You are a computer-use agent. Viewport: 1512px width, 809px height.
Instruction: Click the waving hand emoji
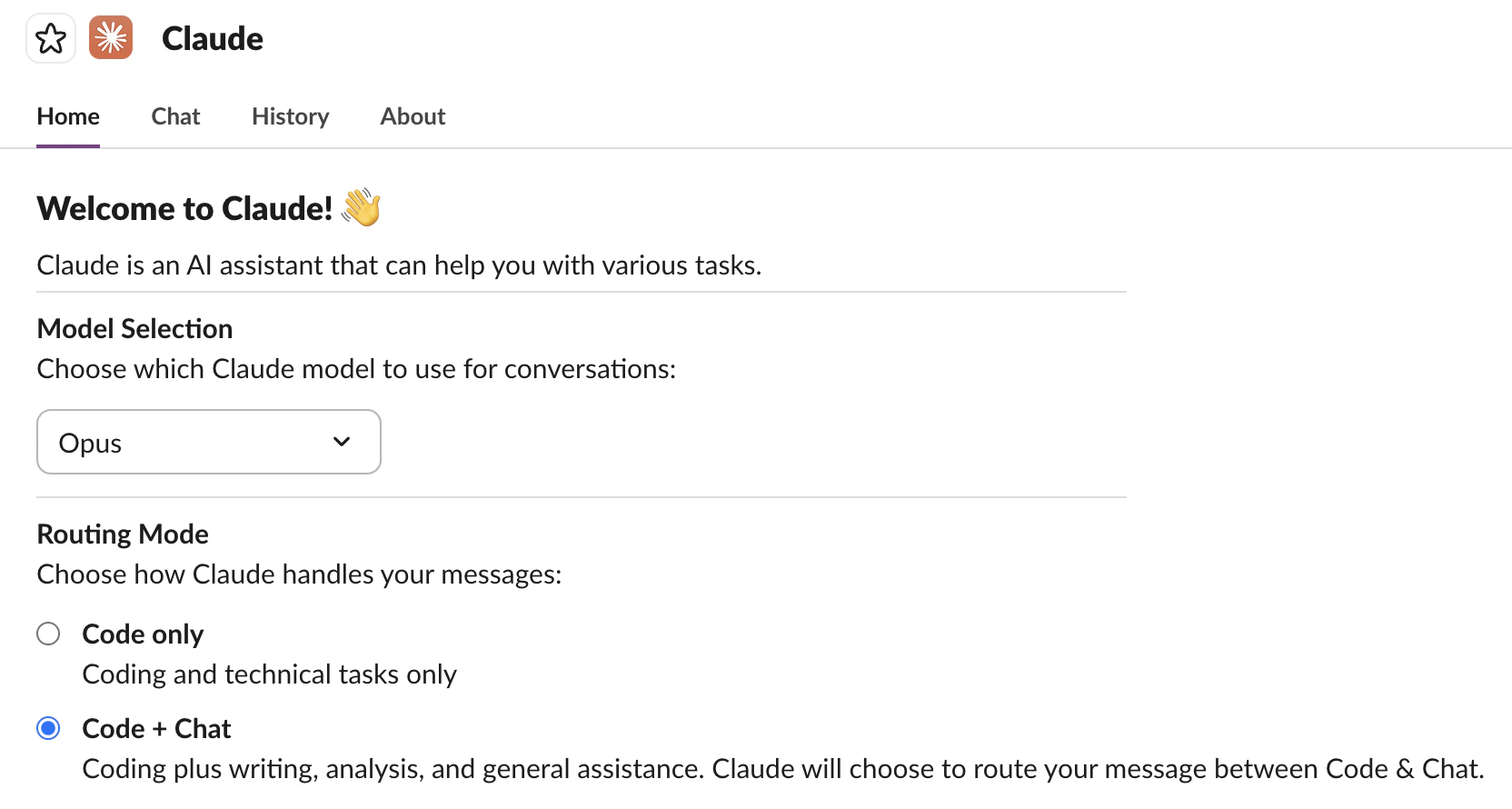click(360, 206)
